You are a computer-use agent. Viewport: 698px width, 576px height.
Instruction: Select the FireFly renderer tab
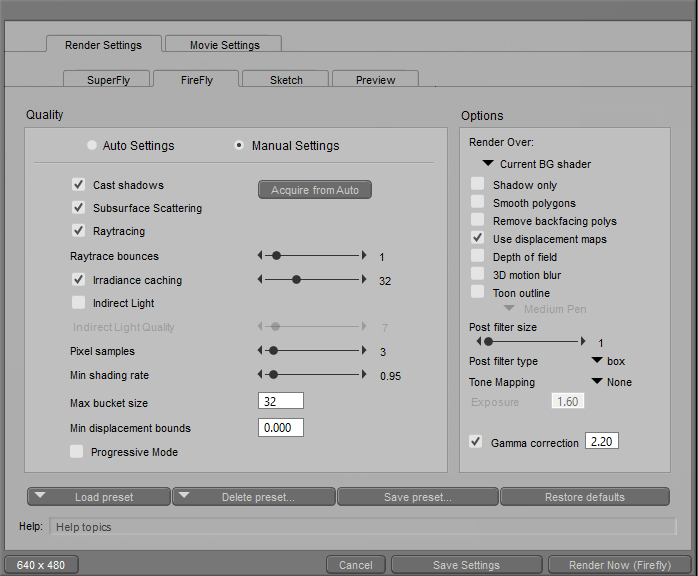coord(196,79)
